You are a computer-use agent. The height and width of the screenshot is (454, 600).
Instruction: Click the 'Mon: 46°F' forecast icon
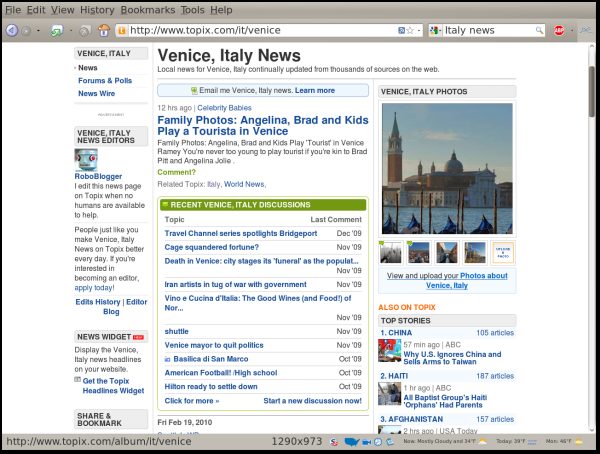tap(579, 441)
